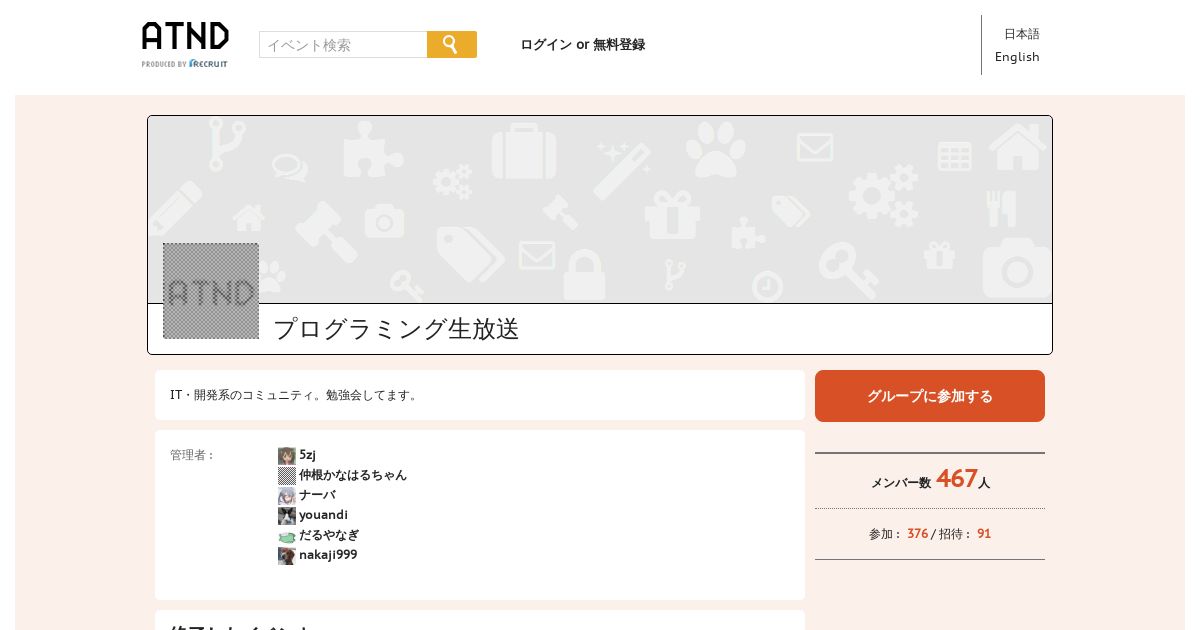Open administrator name youandi
Viewport: 1200px width, 630px height.
(324, 515)
